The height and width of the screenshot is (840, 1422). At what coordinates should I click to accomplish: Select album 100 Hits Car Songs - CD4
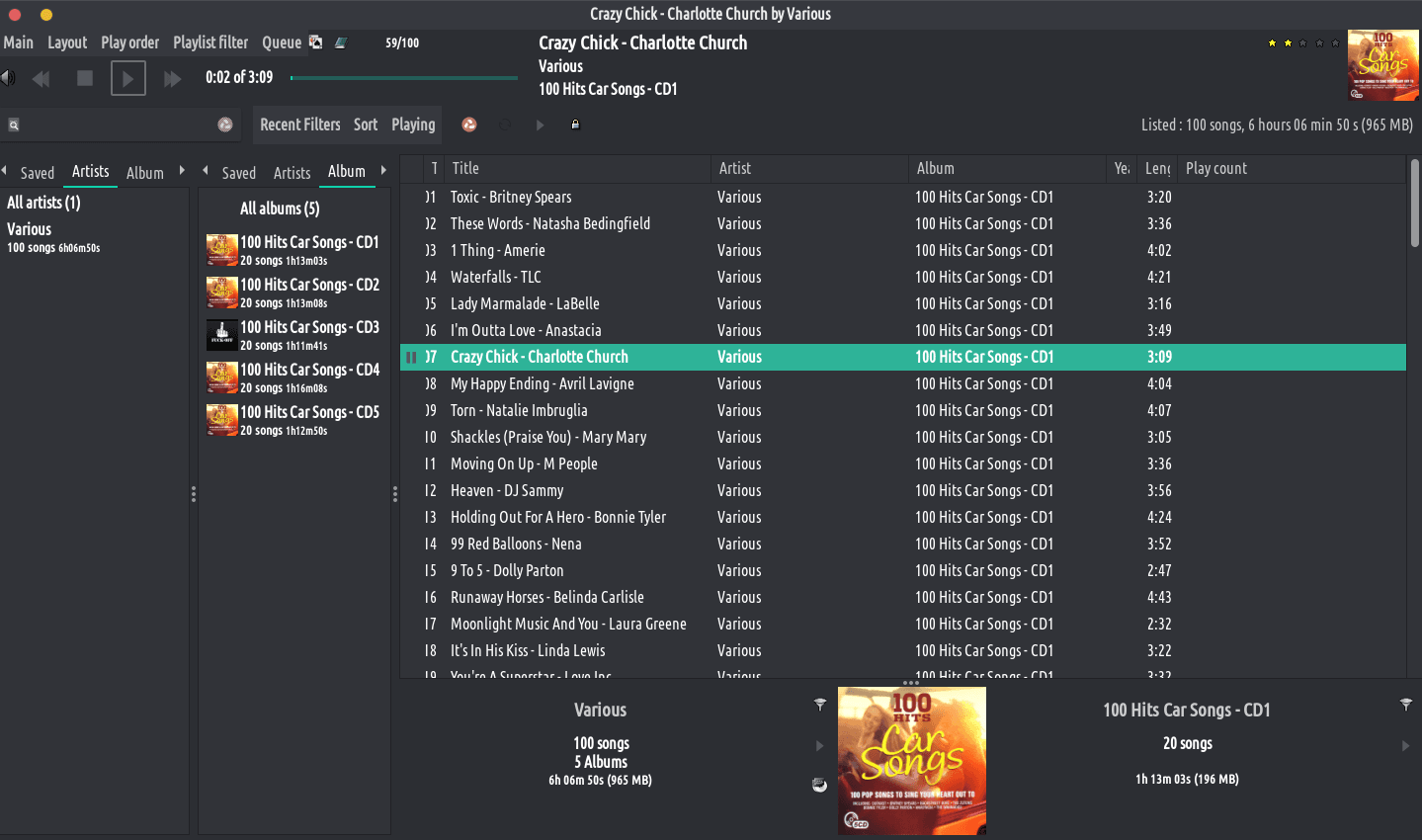click(293, 378)
